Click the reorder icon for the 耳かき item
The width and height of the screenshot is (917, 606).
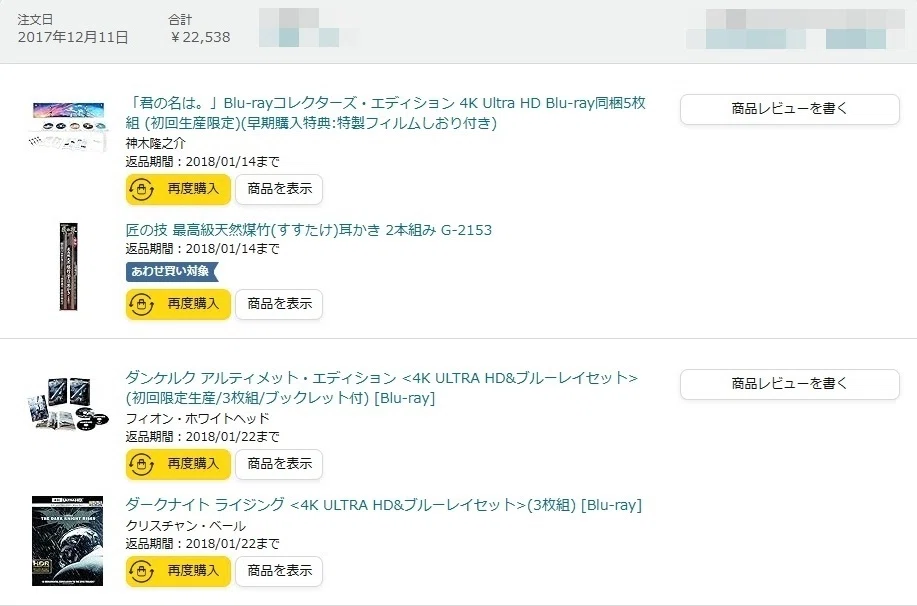coord(141,305)
